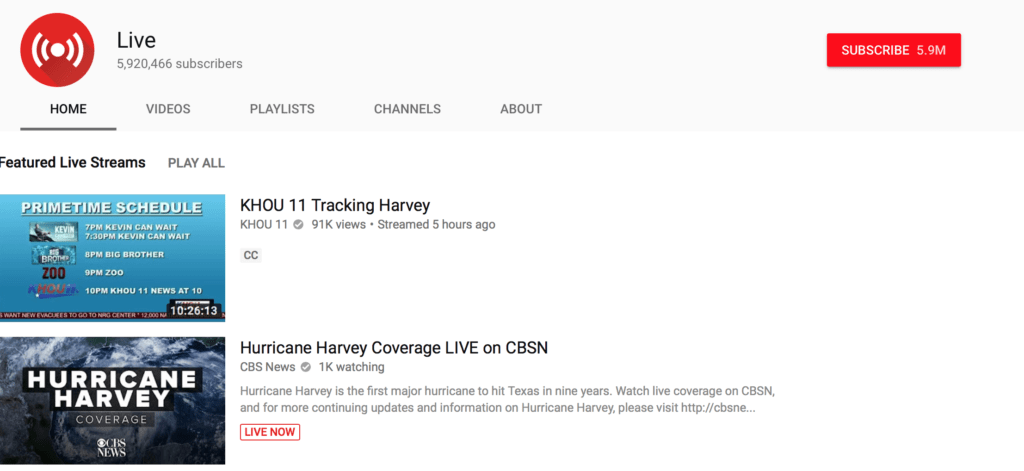Visit the KHOU 11 channel name link
The height and width of the screenshot is (471, 1024).
click(263, 225)
